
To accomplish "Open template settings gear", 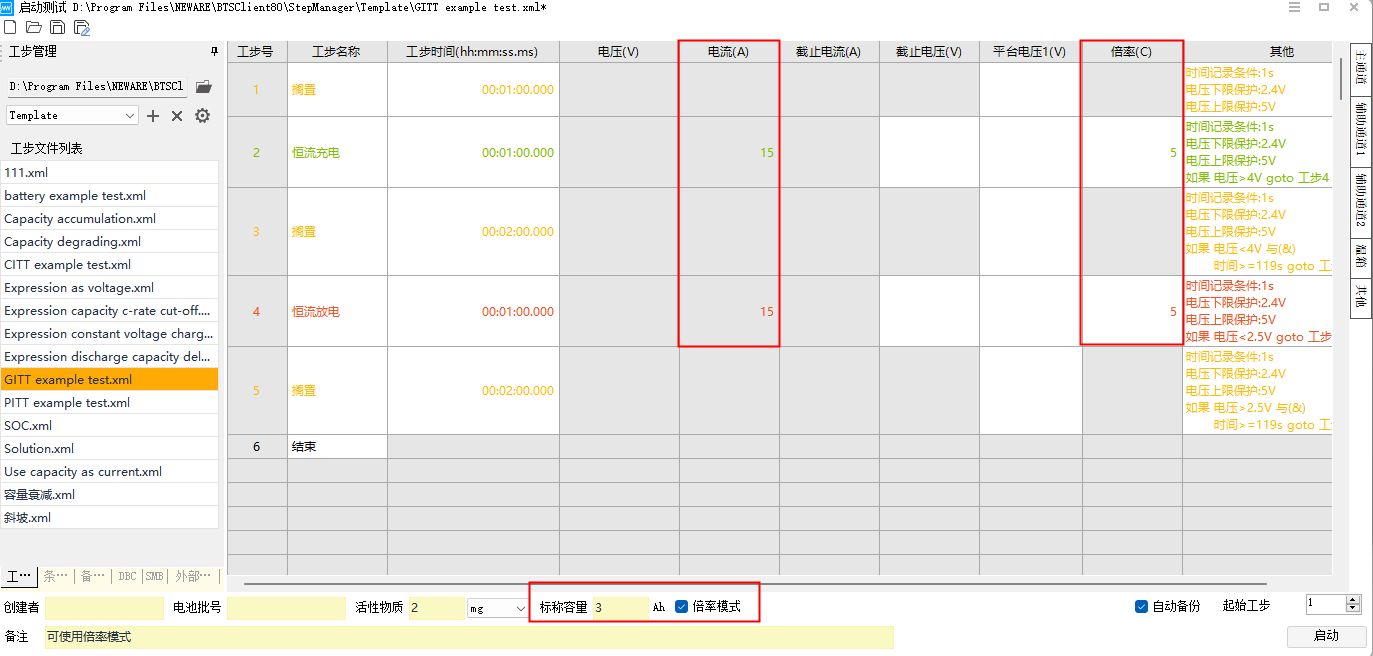I will pyautogui.click(x=202, y=116).
